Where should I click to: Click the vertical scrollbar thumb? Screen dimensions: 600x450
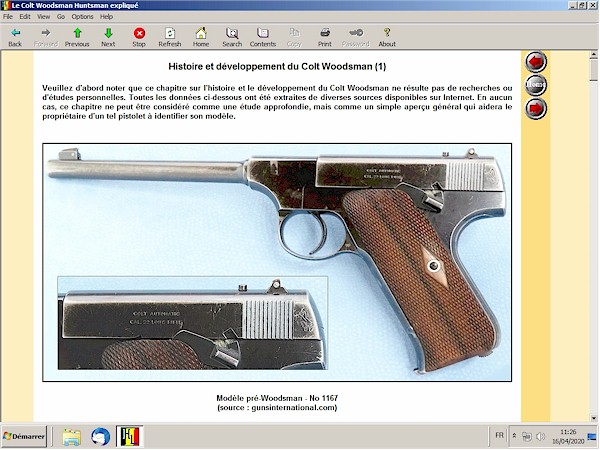594,70
